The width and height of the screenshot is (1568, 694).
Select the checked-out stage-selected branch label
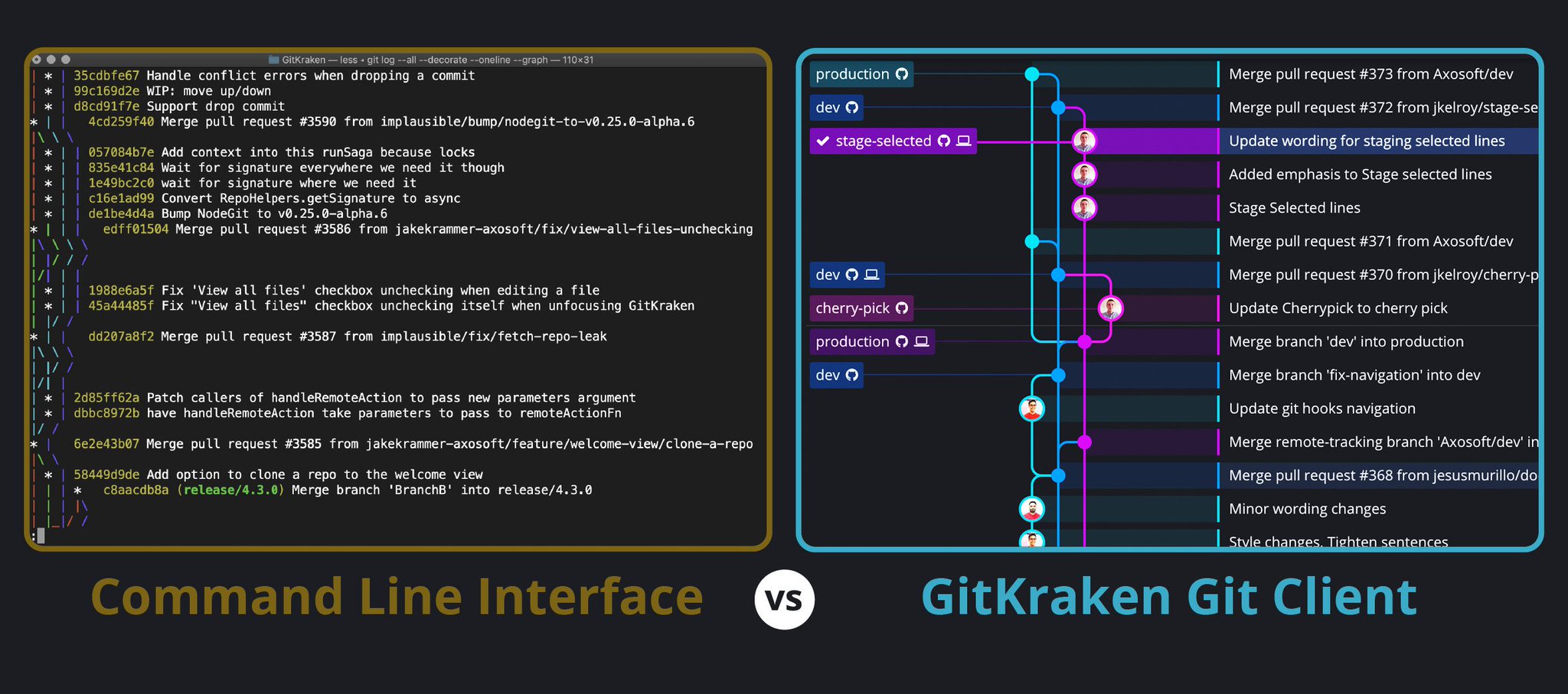pos(893,141)
